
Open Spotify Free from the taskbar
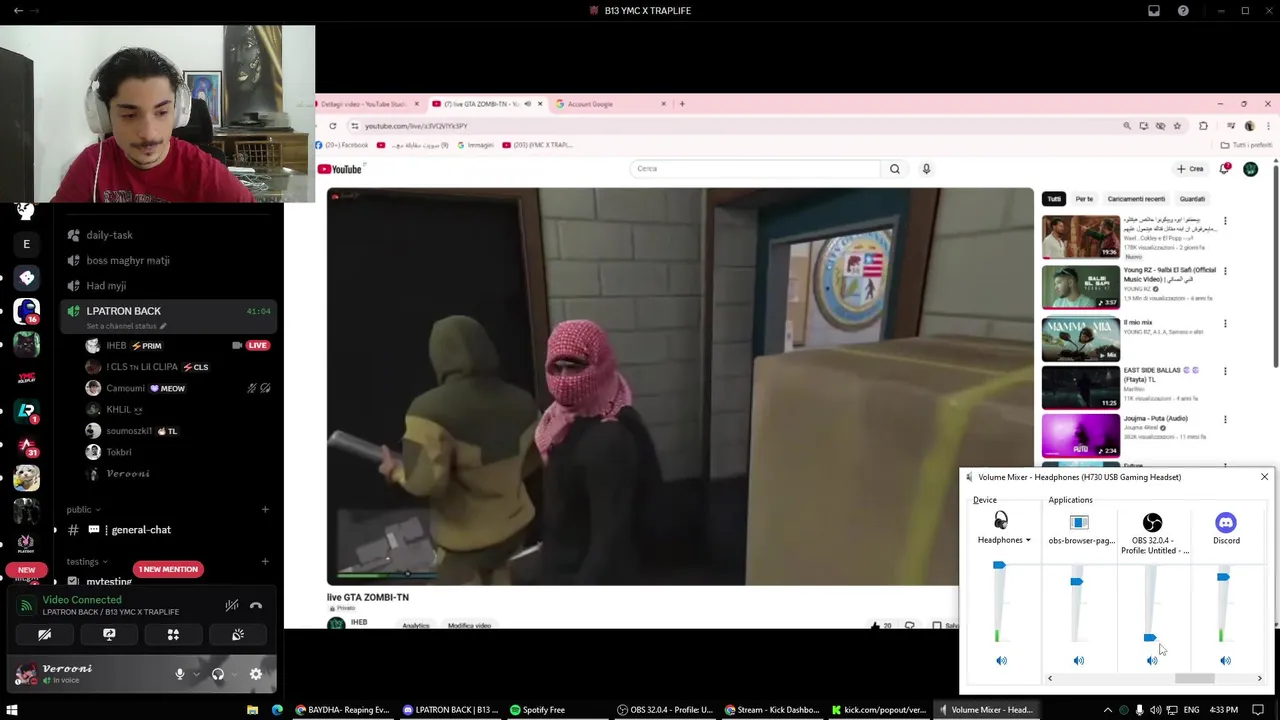tap(537, 710)
